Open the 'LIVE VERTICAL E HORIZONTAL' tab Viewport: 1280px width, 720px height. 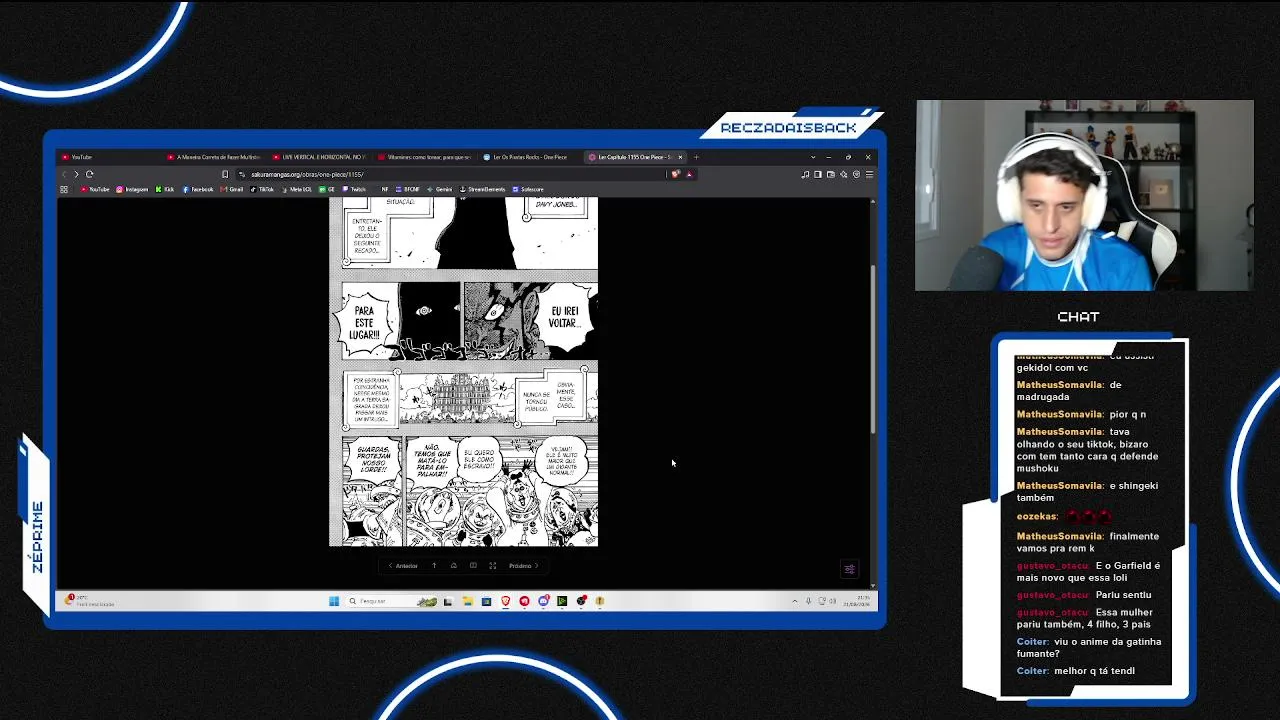coord(319,157)
